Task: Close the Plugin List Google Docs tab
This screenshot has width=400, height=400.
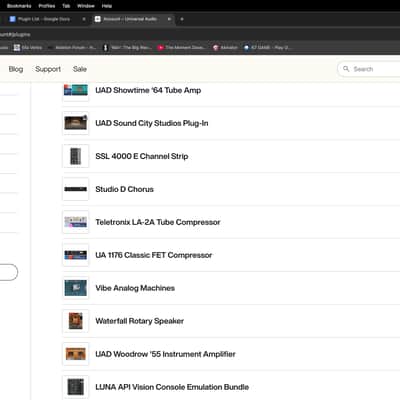Action: point(84,19)
